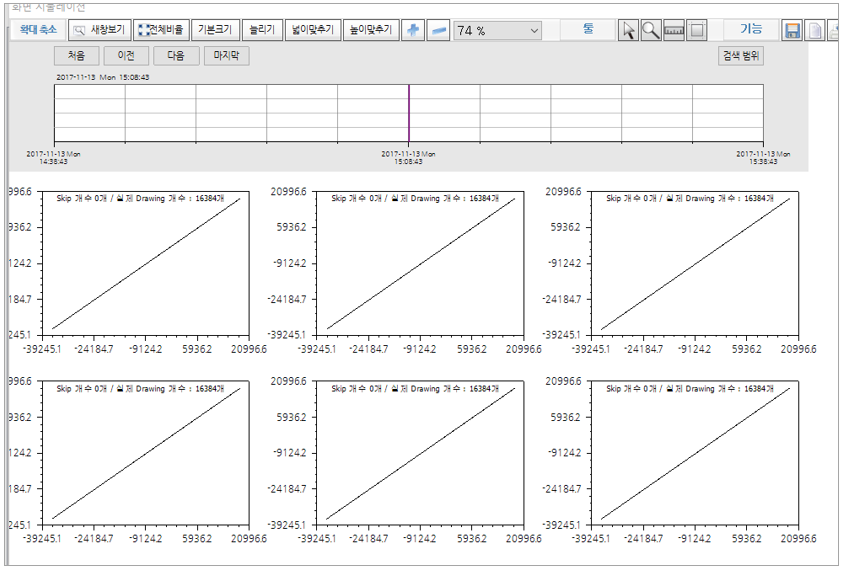The height and width of the screenshot is (569, 844).
Task: Click the blue plus zoom-in icon
Action: (413, 30)
